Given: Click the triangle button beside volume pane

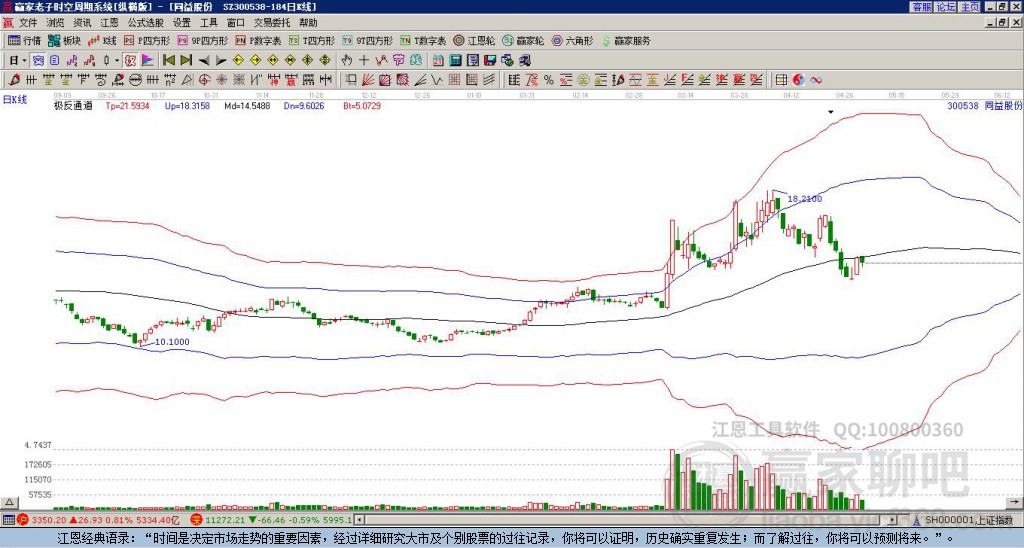Looking at the screenshot, I should tap(9, 502).
